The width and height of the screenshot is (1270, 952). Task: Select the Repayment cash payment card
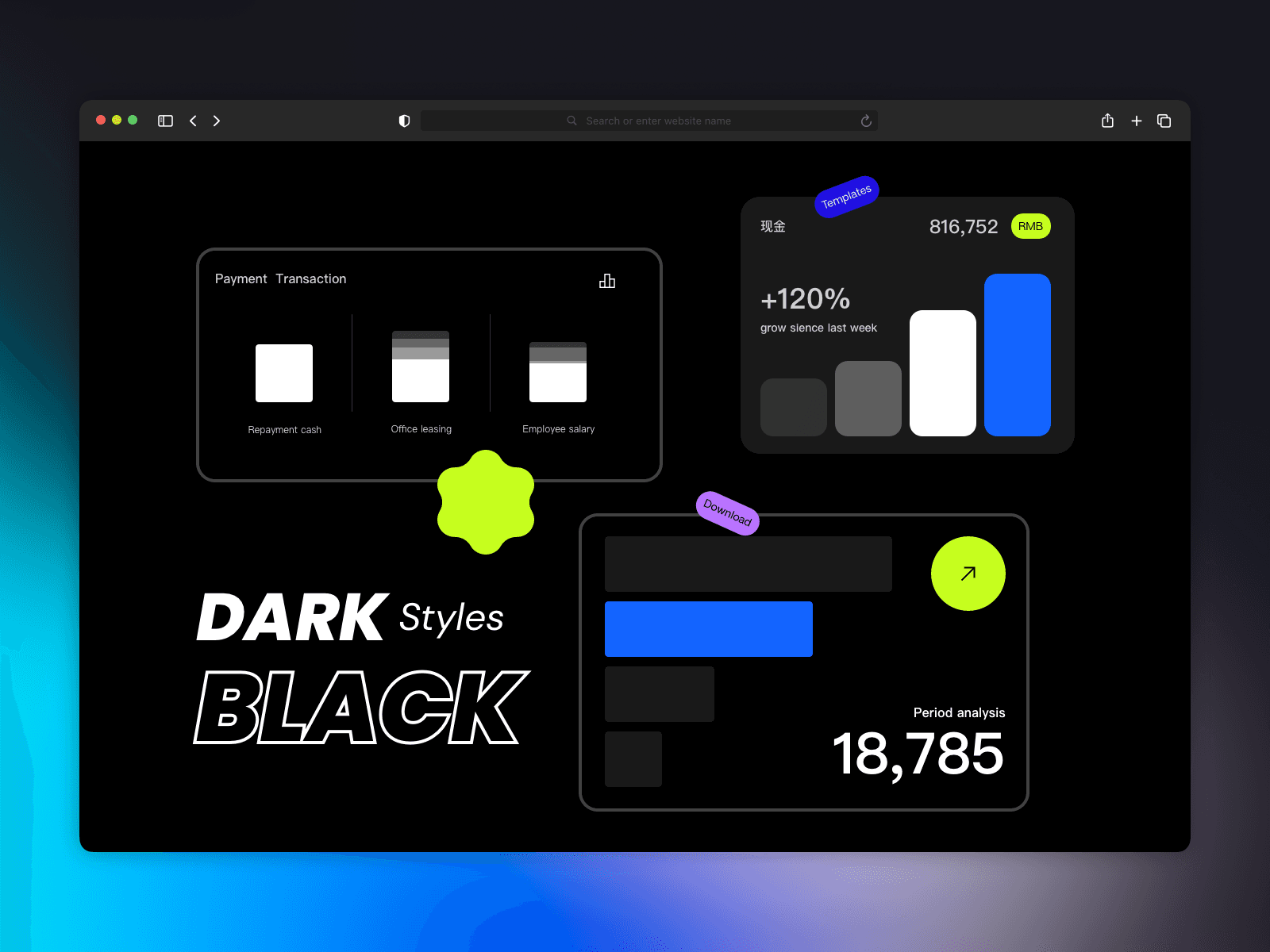[284, 373]
